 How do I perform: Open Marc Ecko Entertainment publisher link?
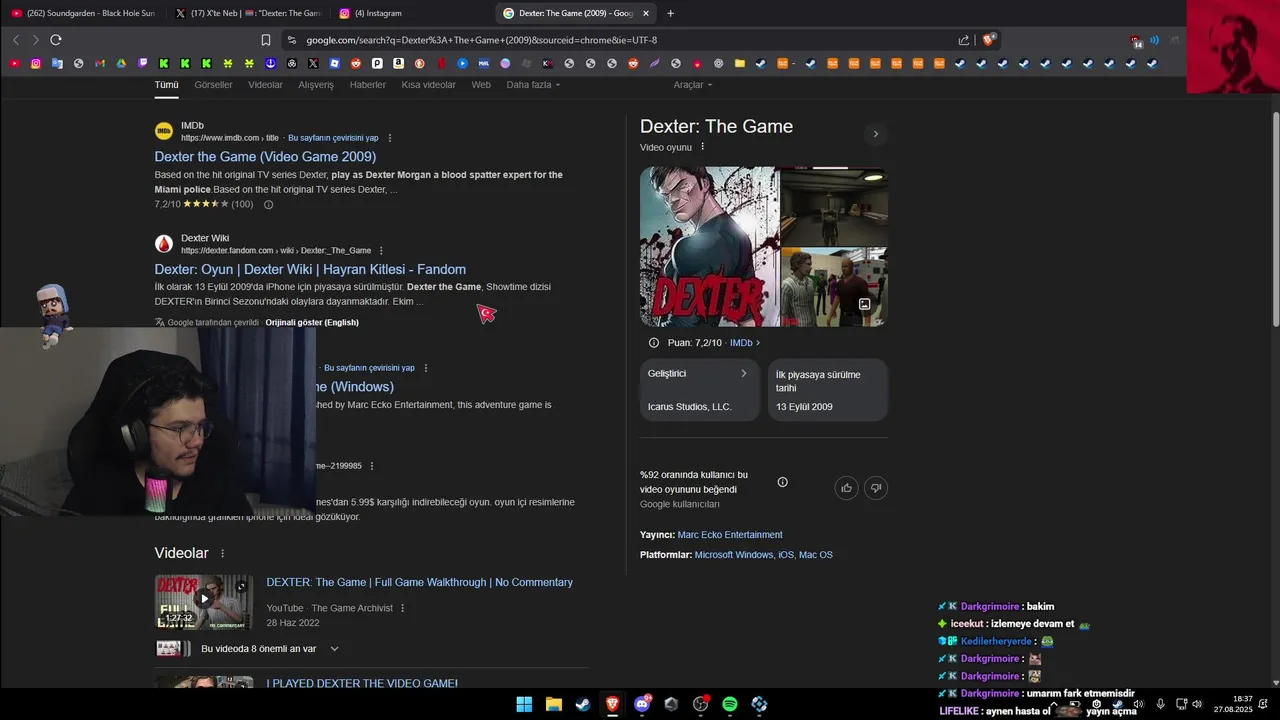[x=730, y=535]
